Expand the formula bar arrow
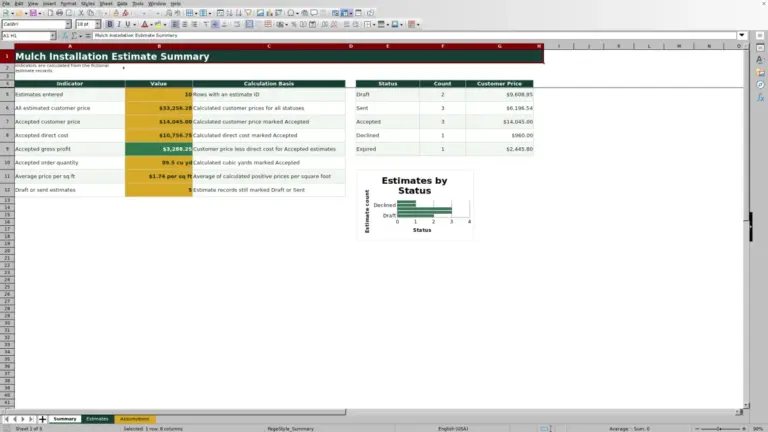This screenshot has height=432, width=768. click(x=742, y=35)
